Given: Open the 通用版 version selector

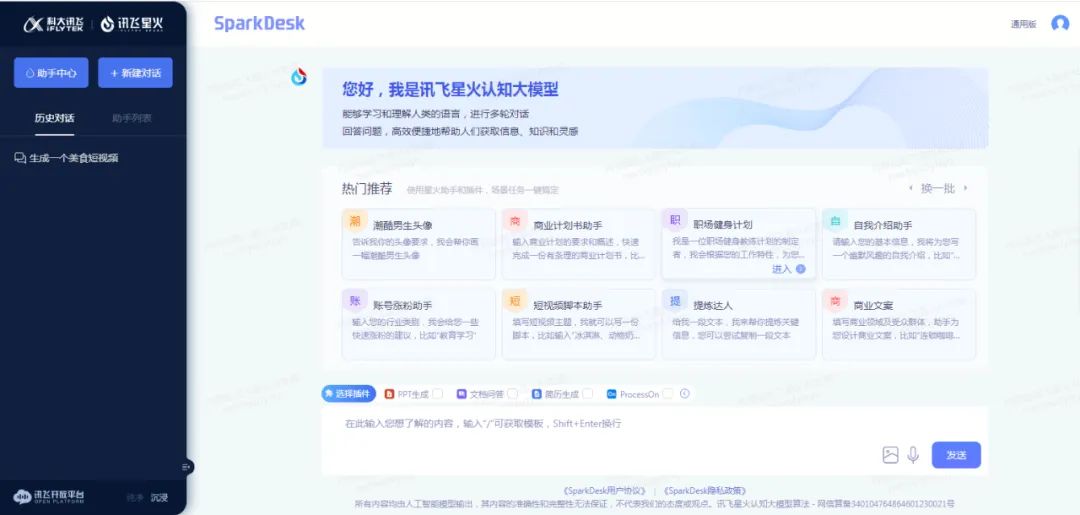Looking at the screenshot, I should click(x=1024, y=24).
